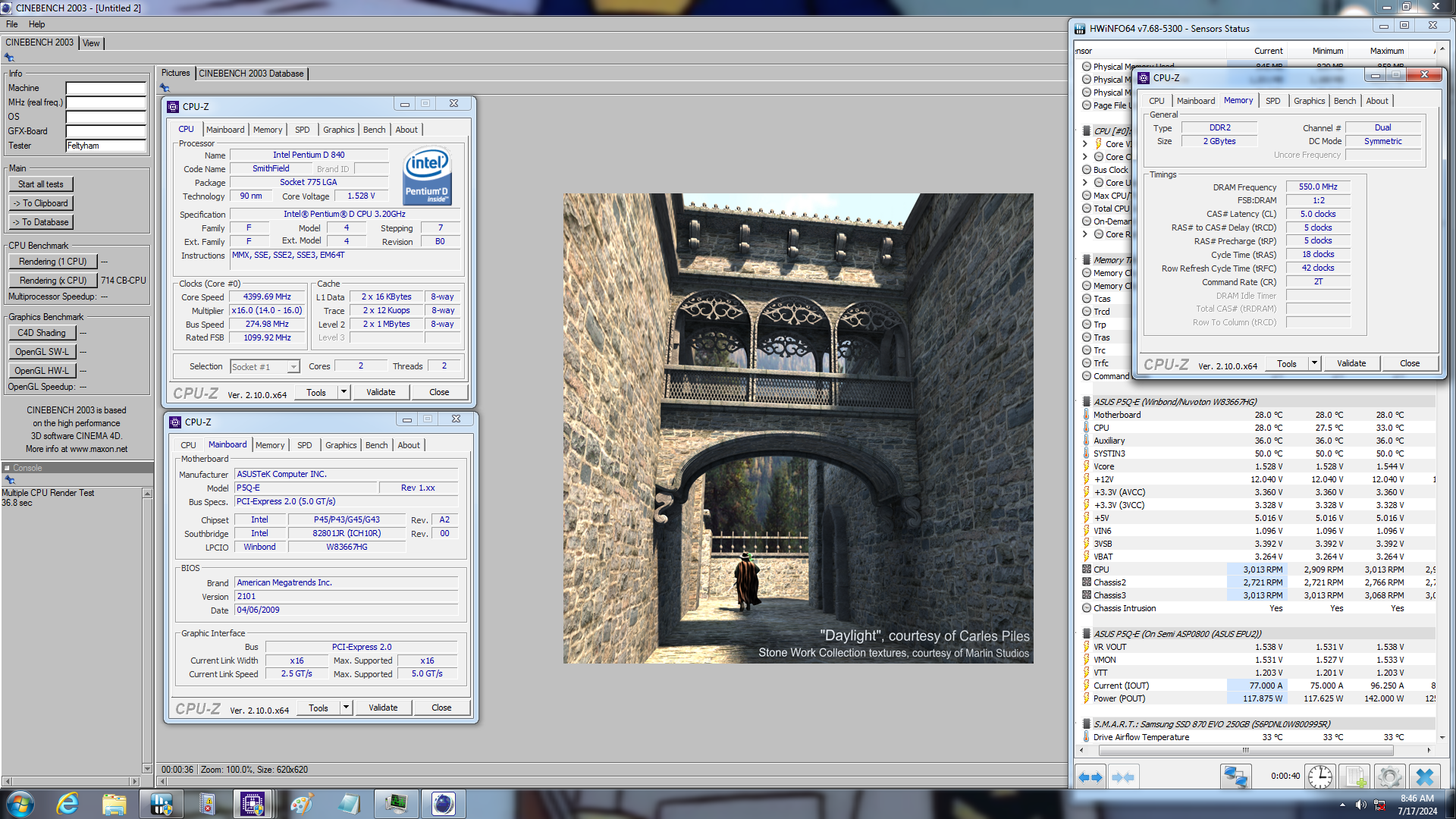Switch to Cinebench globe taskbar icon
This screenshot has height=819, width=1456.
click(443, 803)
